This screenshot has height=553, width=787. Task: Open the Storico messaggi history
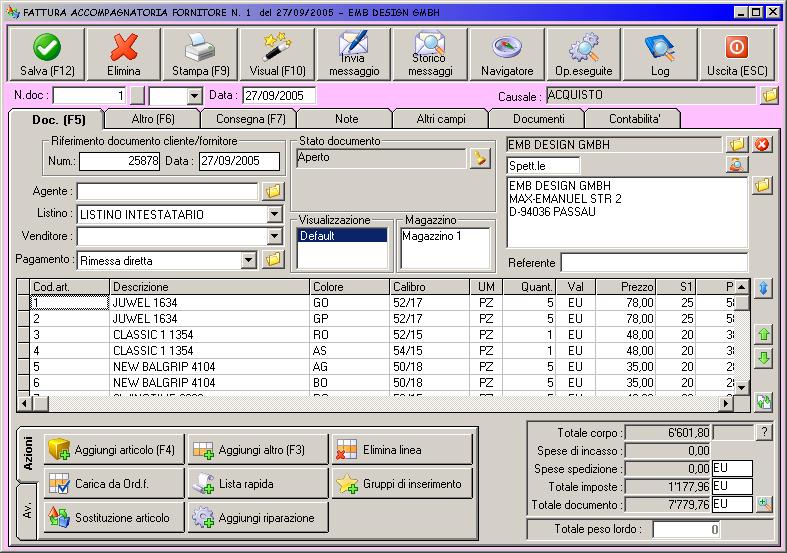click(431, 54)
